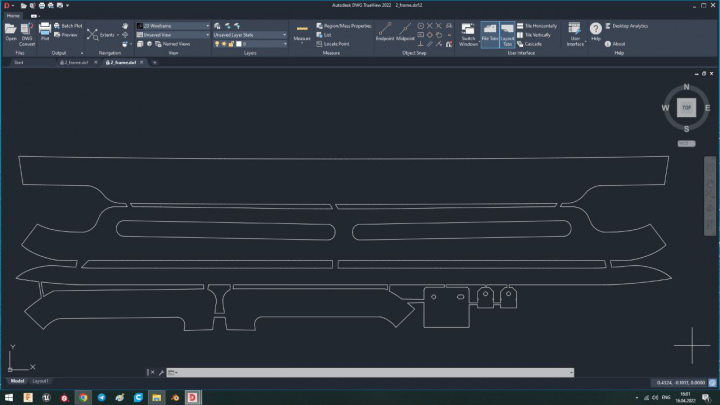
Task: Switch to the first 2_frame.dxf tab
Action: coord(74,62)
